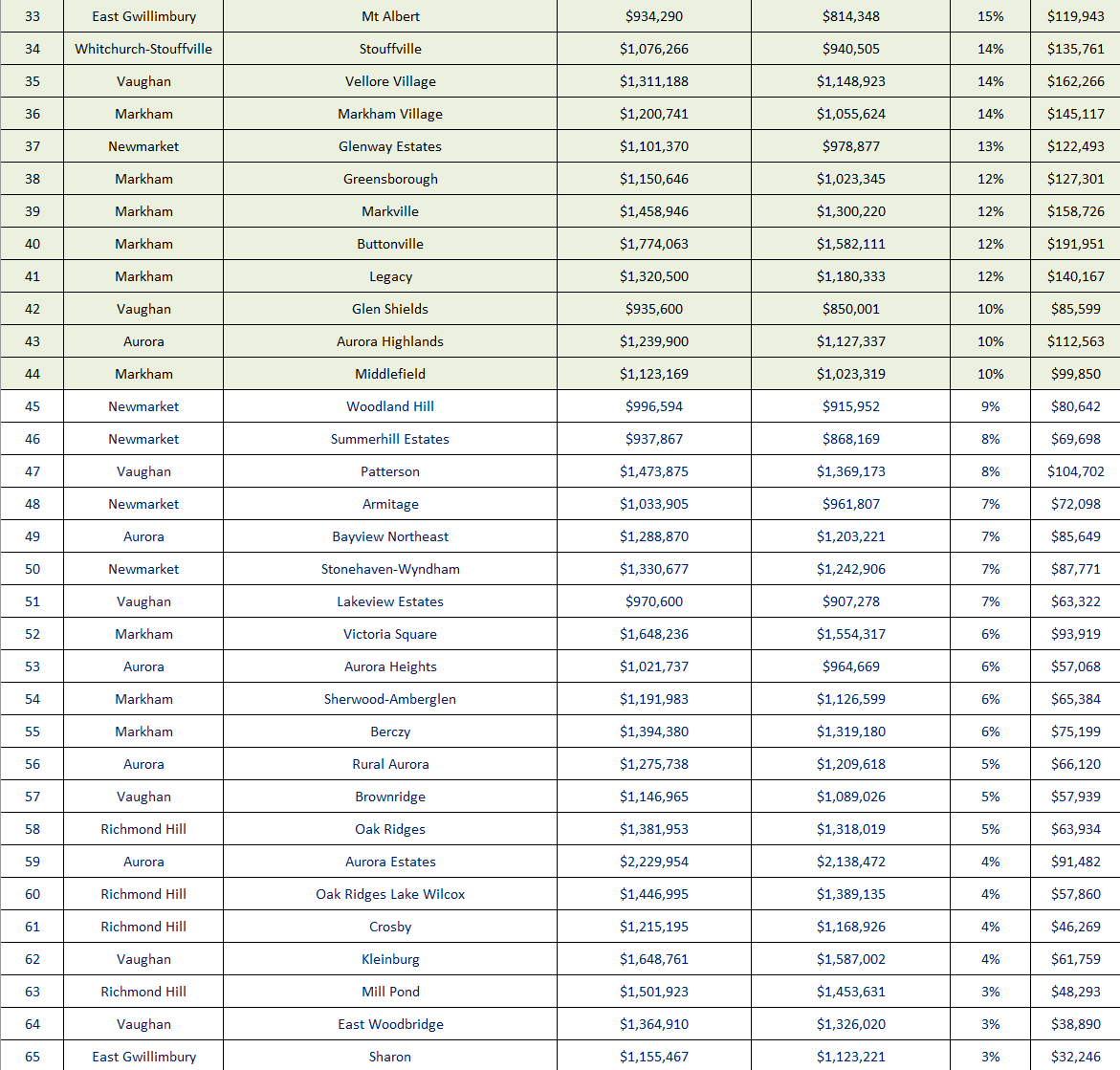
Task: Select the Mt Albert community cell
Action: pyautogui.click(x=390, y=16)
